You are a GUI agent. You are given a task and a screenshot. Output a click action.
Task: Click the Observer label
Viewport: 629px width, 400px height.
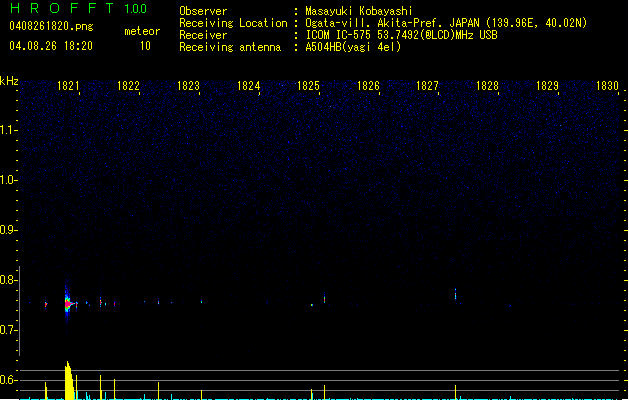tap(203, 11)
